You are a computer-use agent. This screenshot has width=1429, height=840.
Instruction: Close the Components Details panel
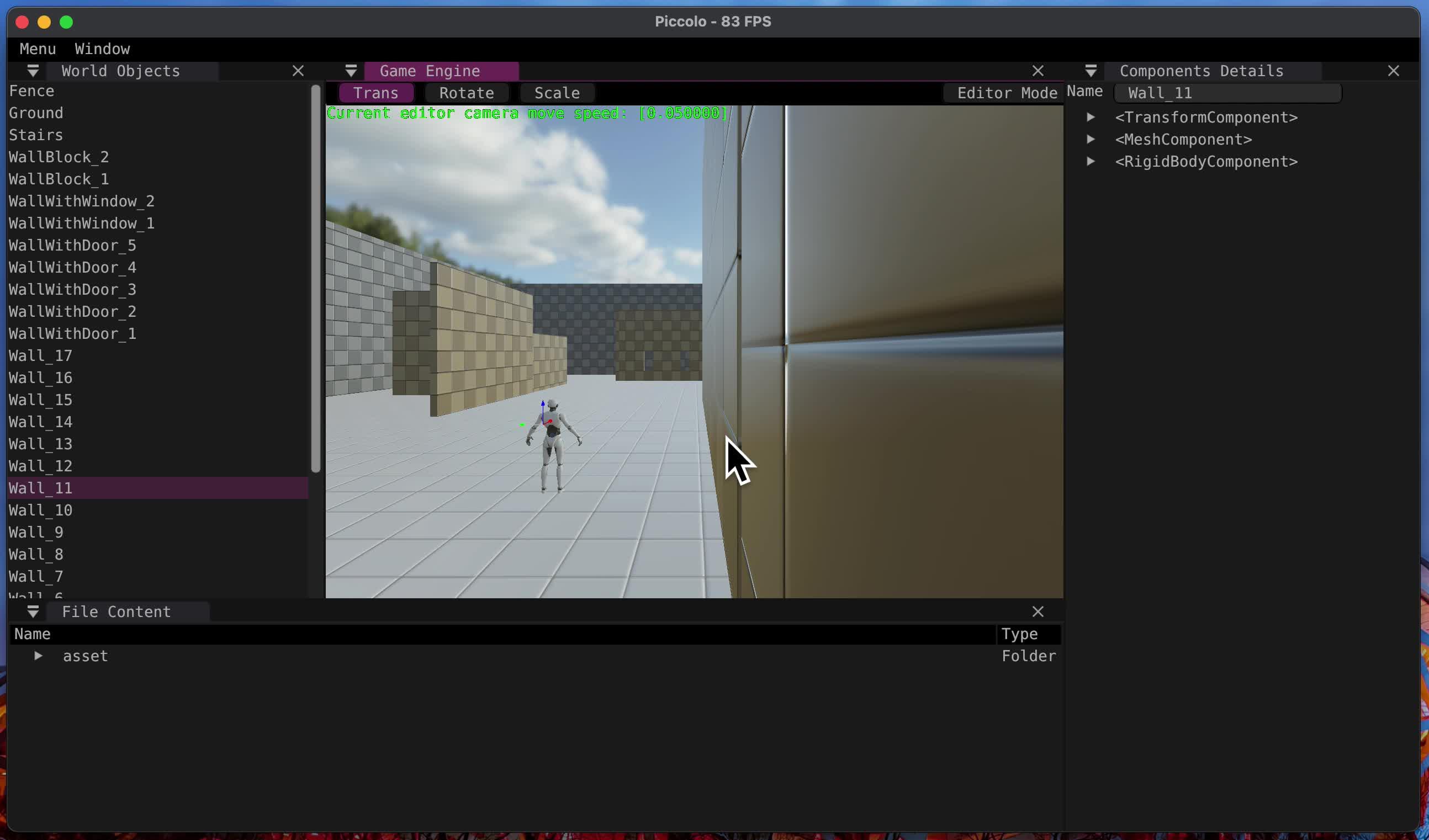pyautogui.click(x=1393, y=71)
